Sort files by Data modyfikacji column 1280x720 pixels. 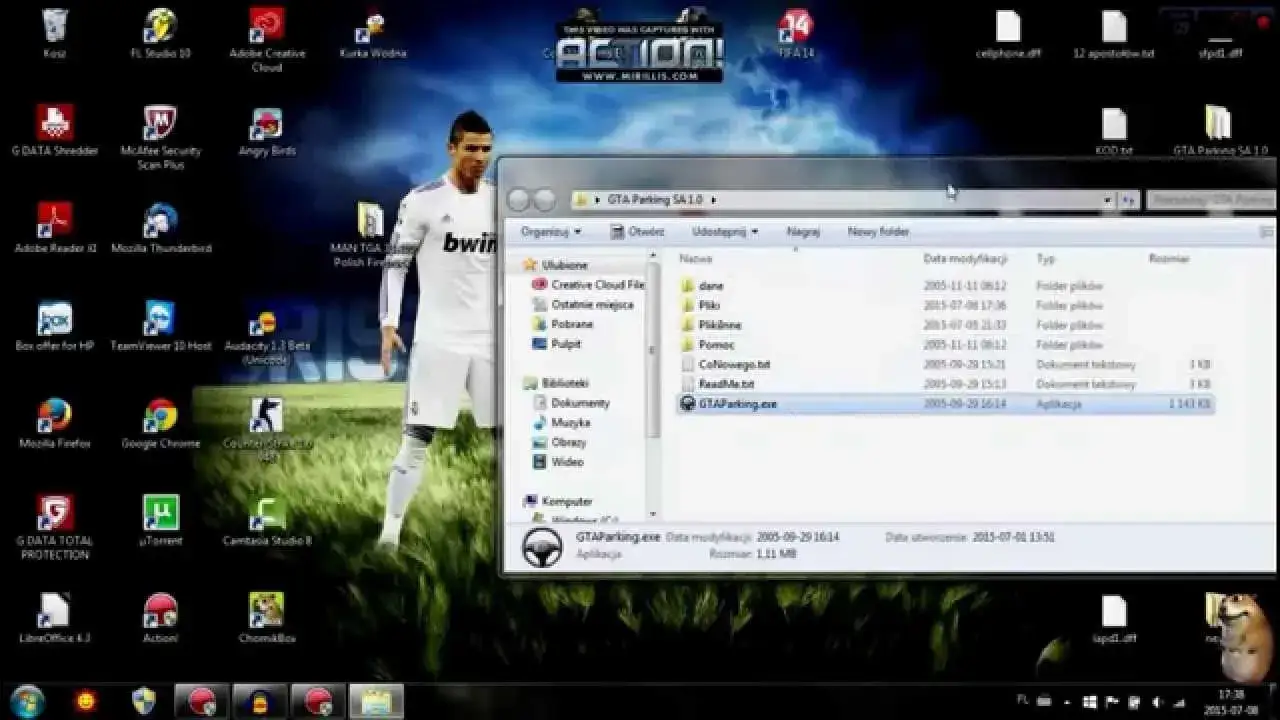(x=964, y=259)
